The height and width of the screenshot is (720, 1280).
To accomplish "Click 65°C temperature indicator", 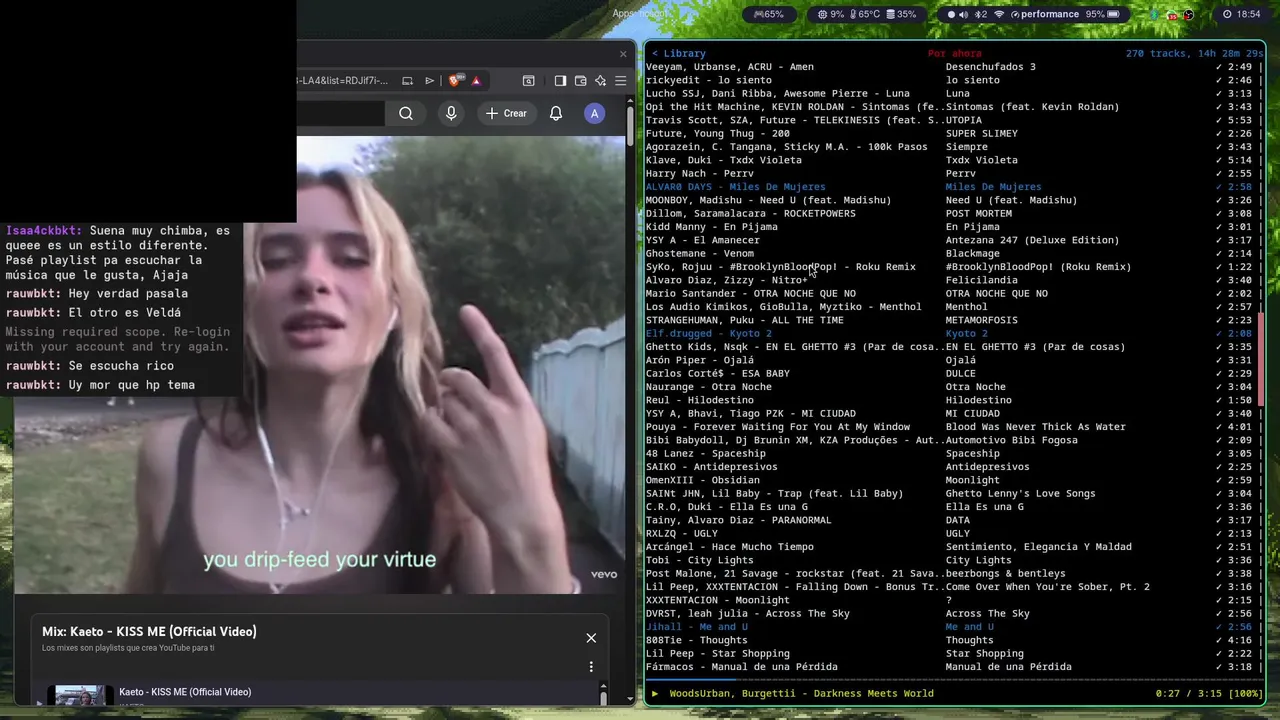I will (865, 14).
